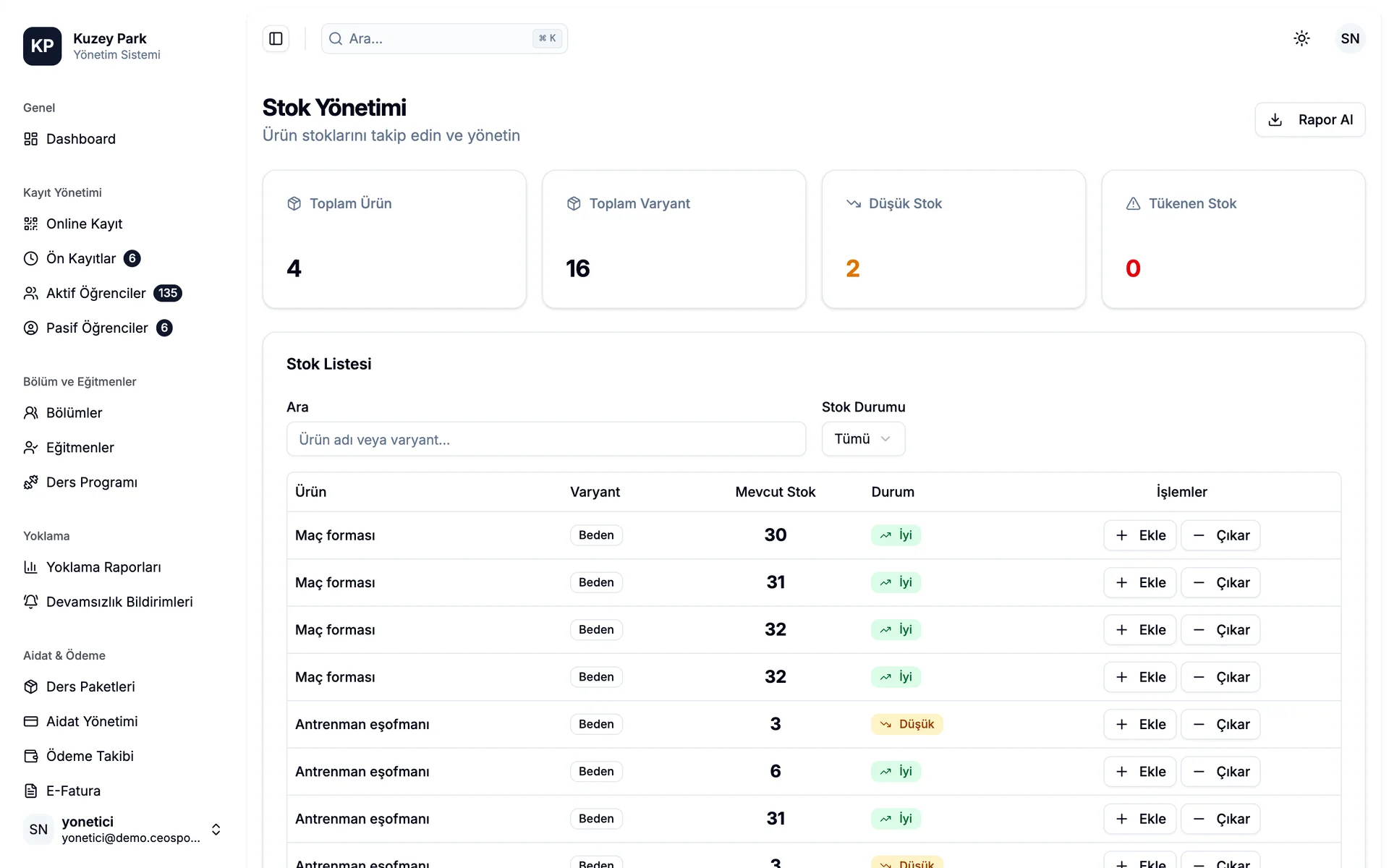Click the Devamsızlık Bildirimleri bell icon
This screenshot has width=1389, height=868.
30,602
